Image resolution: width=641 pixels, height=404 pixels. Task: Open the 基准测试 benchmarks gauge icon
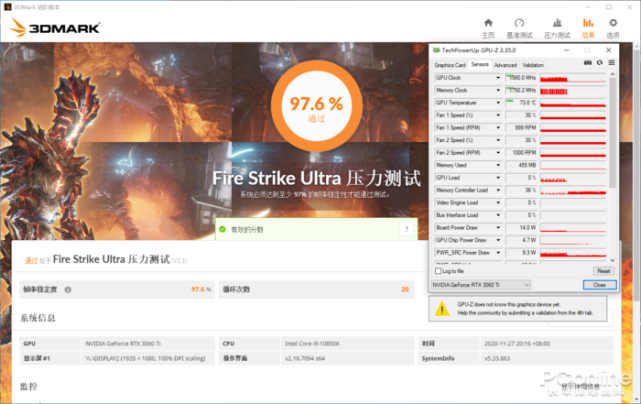[x=519, y=23]
